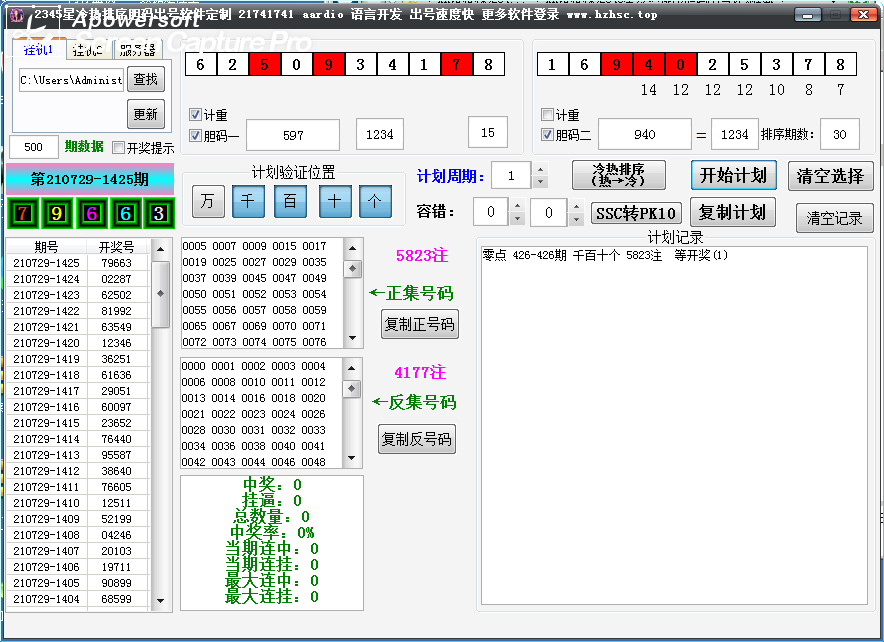Click the 复制正号码 button

(x=419, y=324)
